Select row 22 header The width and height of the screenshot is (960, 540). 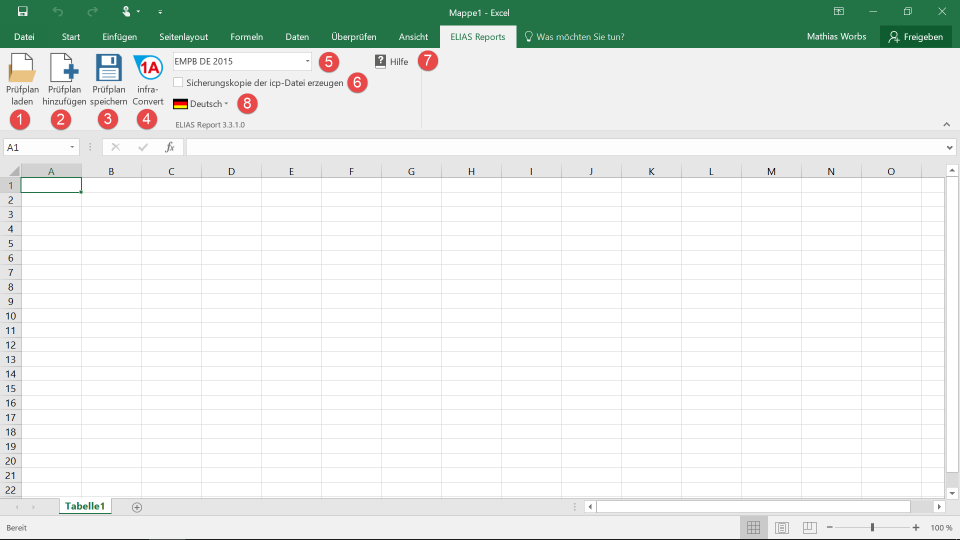(x=10, y=490)
